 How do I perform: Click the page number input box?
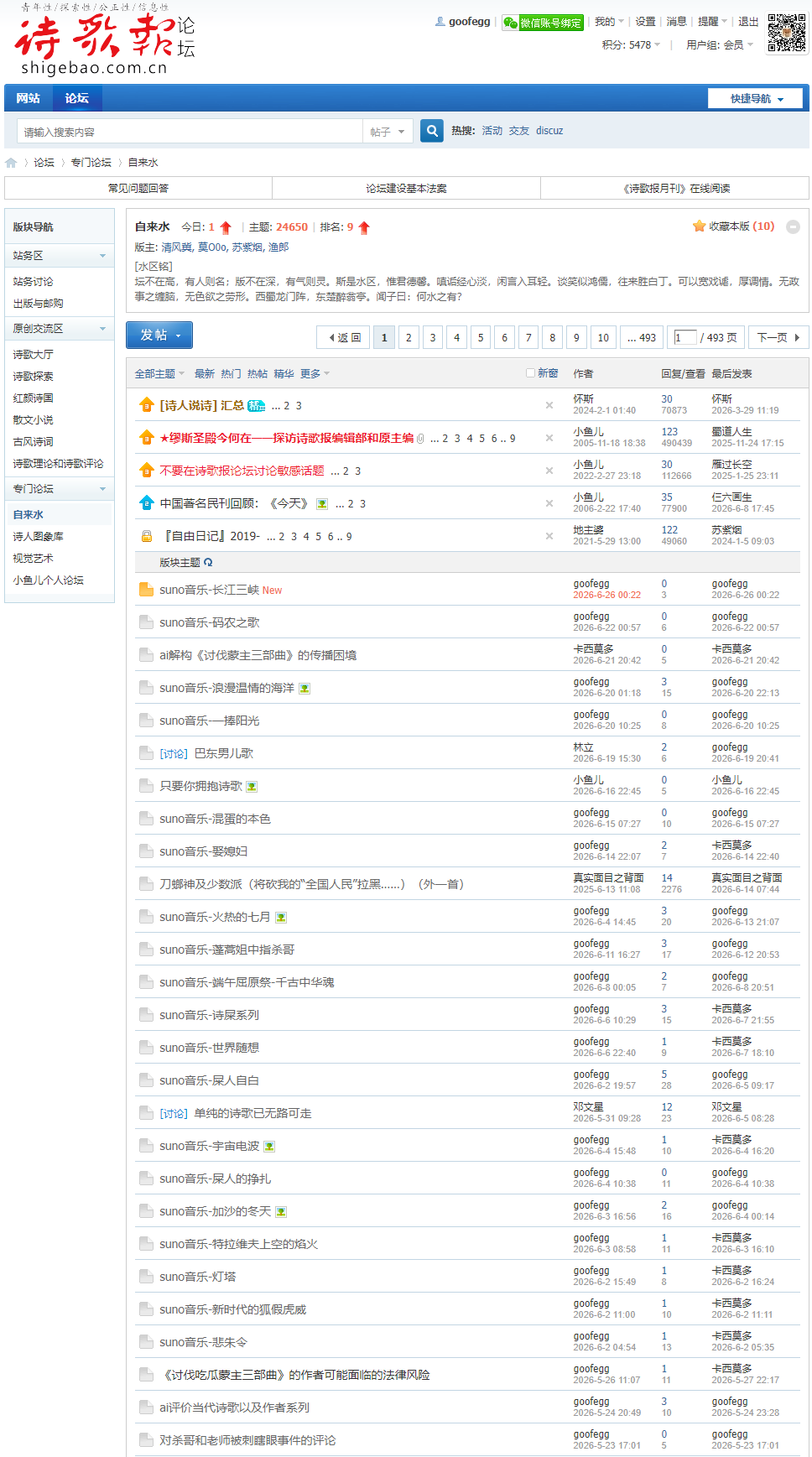(684, 337)
